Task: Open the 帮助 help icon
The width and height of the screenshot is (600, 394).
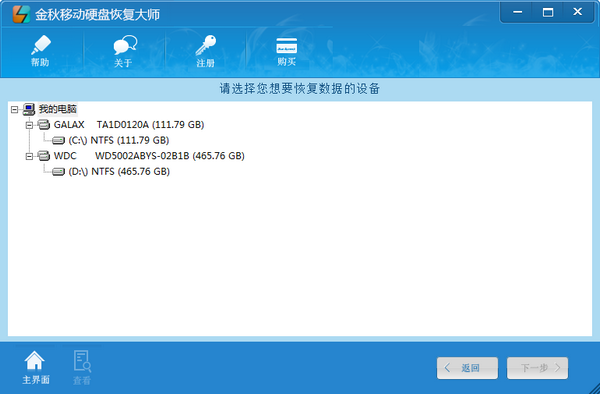Action: pos(41,45)
